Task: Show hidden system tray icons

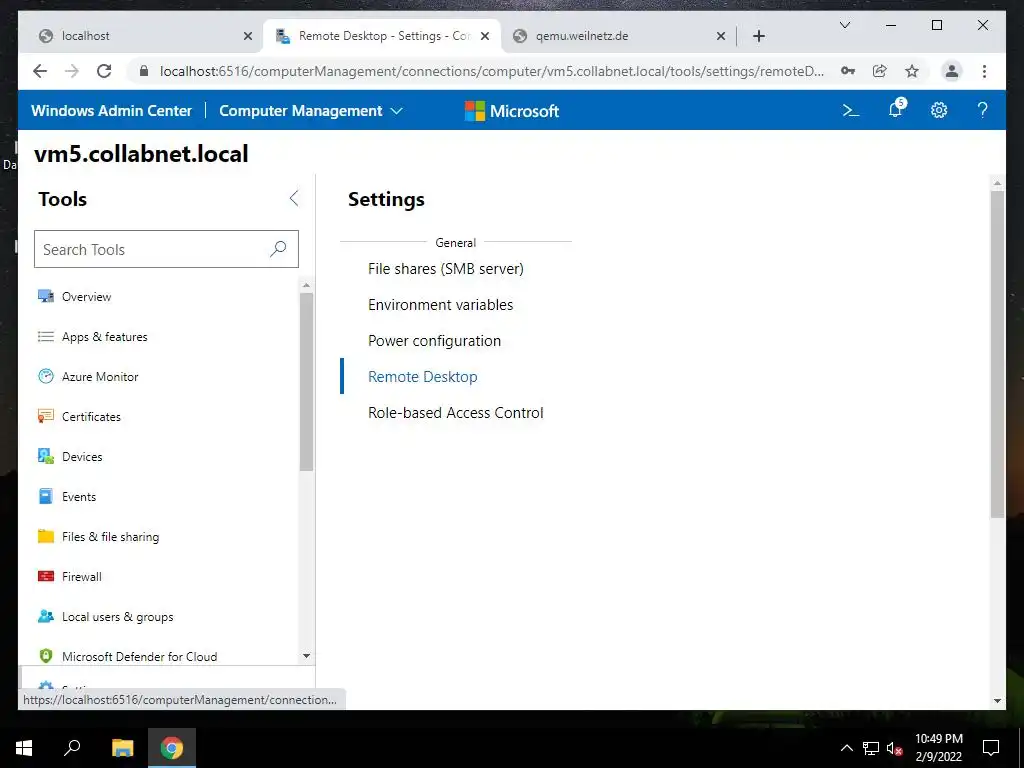Action: 846,748
